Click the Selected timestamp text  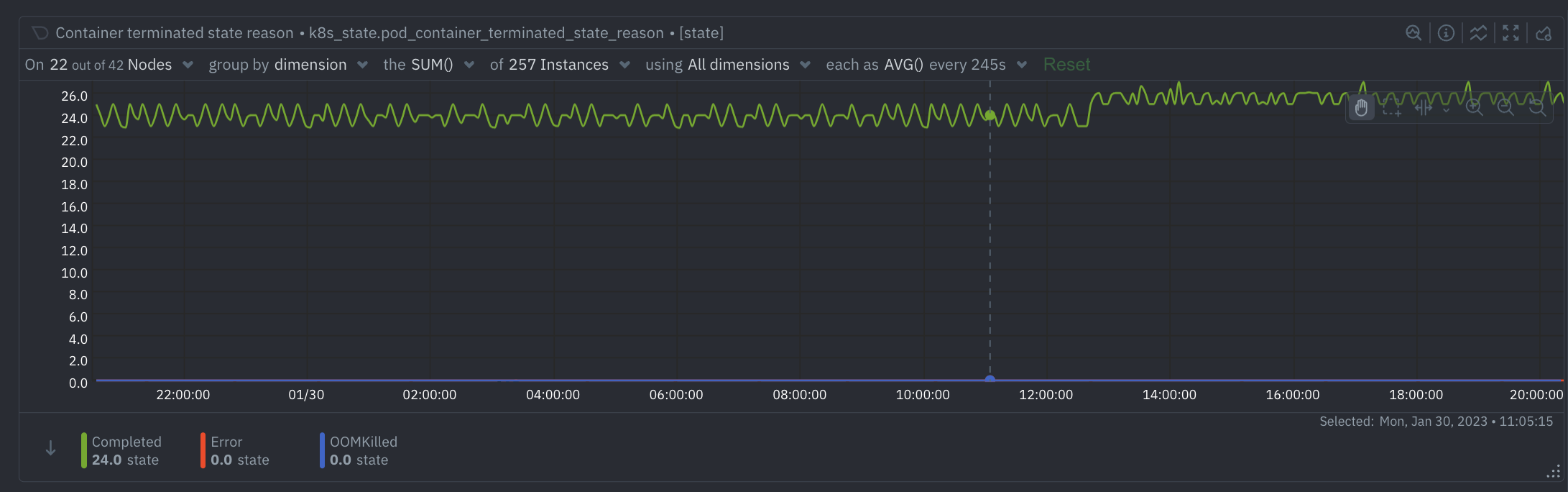click(x=1436, y=422)
